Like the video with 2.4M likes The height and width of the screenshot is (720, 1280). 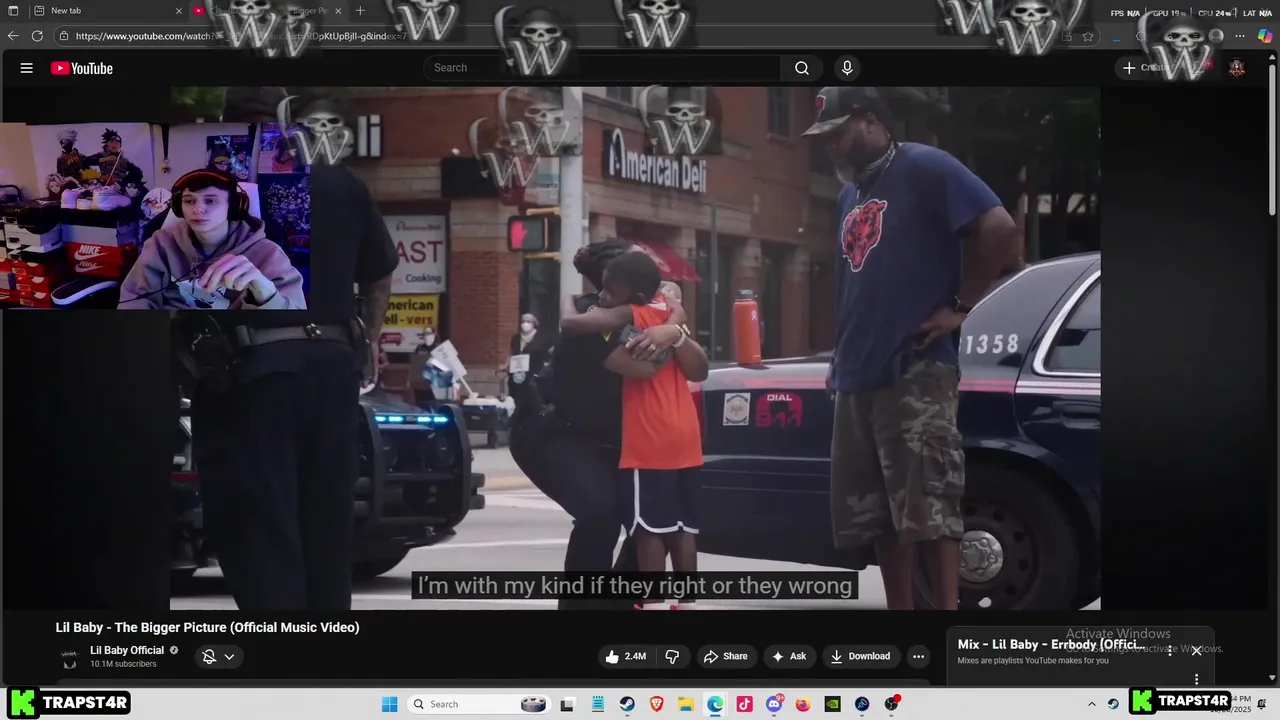[x=625, y=656]
